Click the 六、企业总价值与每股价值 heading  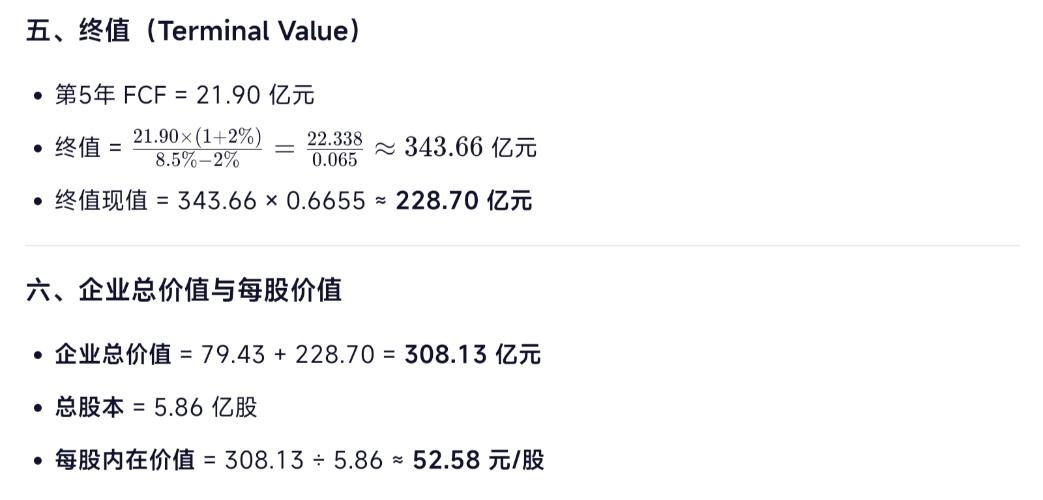[184, 291]
